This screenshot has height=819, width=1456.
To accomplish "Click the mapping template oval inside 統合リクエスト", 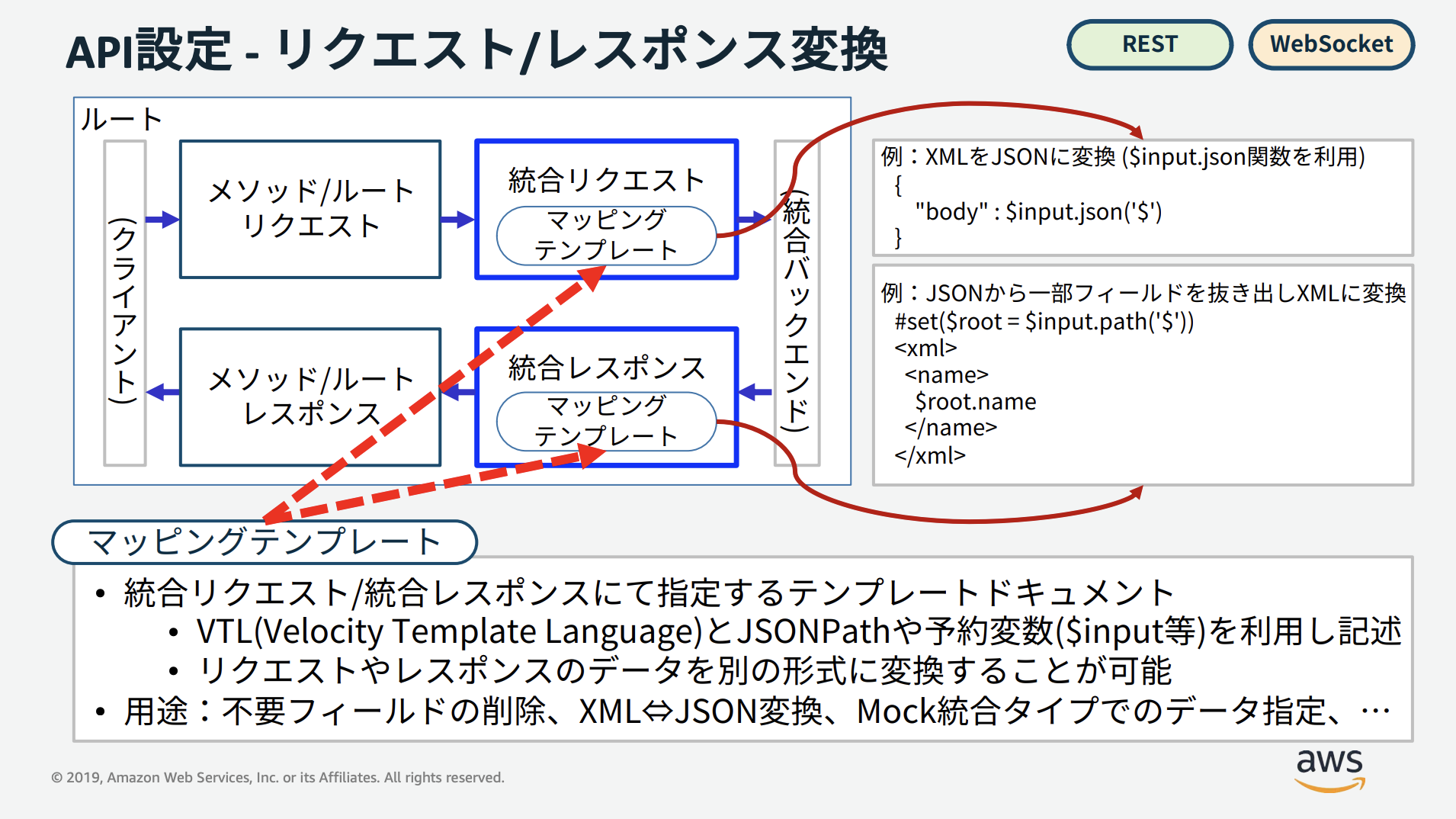I will pyautogui.click(x=606, y=236).
